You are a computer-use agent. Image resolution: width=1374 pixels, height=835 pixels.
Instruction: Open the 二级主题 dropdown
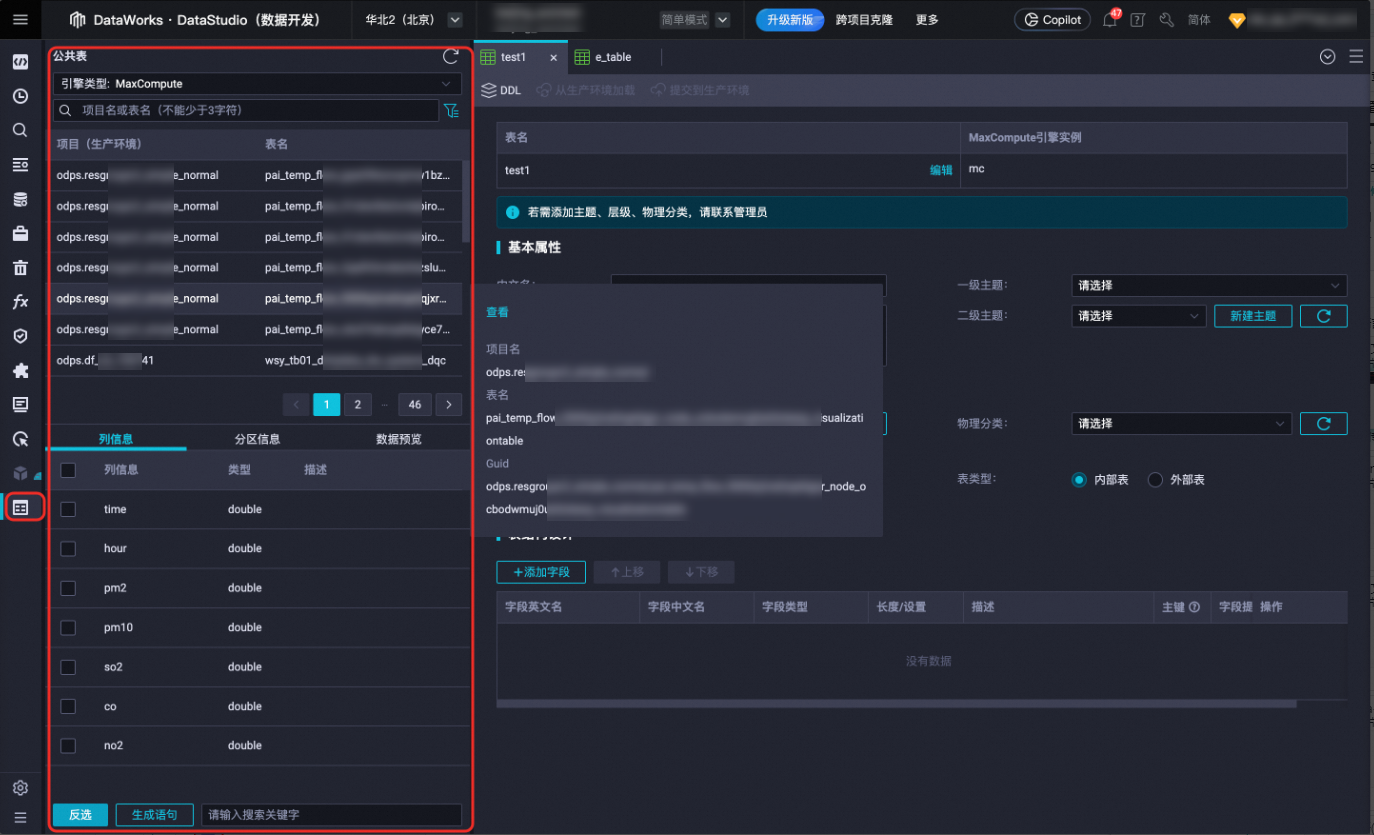tap(1138, 316)
